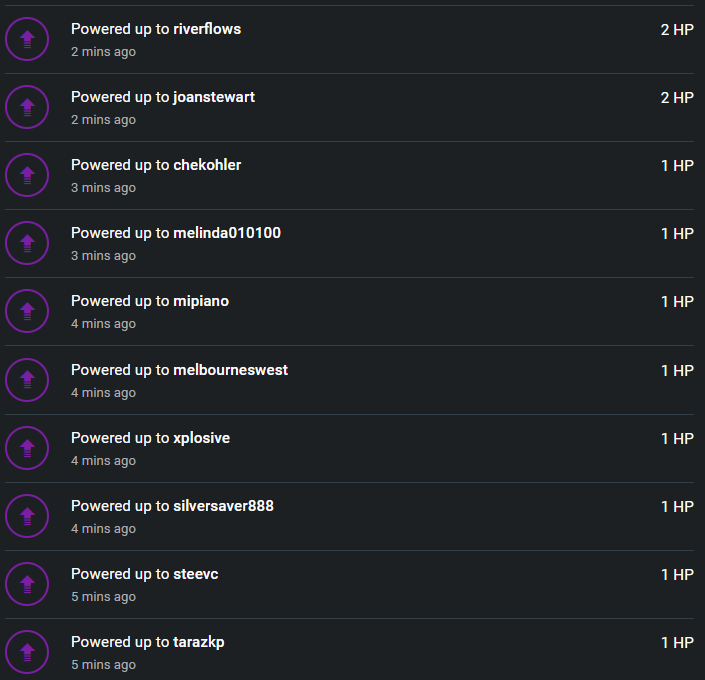Open the melinda010100 username link
Screen dimensions: 705x680
coord(227,233)
